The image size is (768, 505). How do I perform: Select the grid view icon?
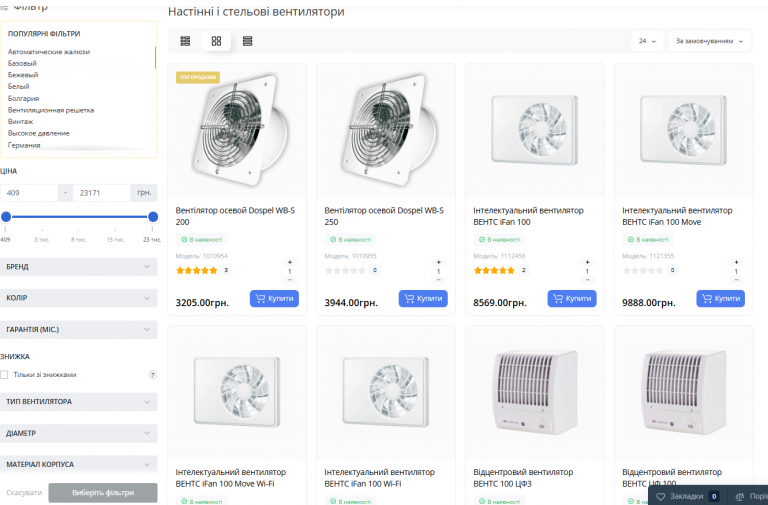[216, 41]
